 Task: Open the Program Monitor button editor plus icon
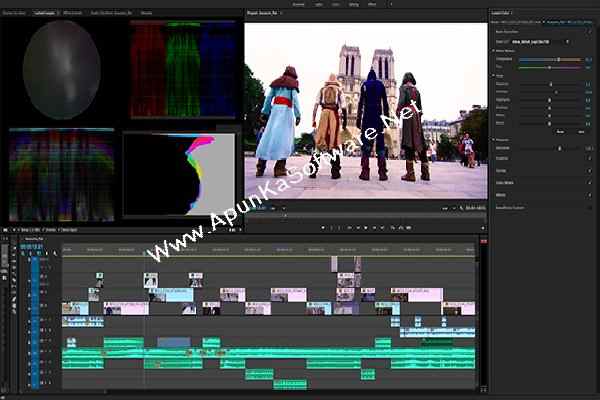tap(483, 228)
